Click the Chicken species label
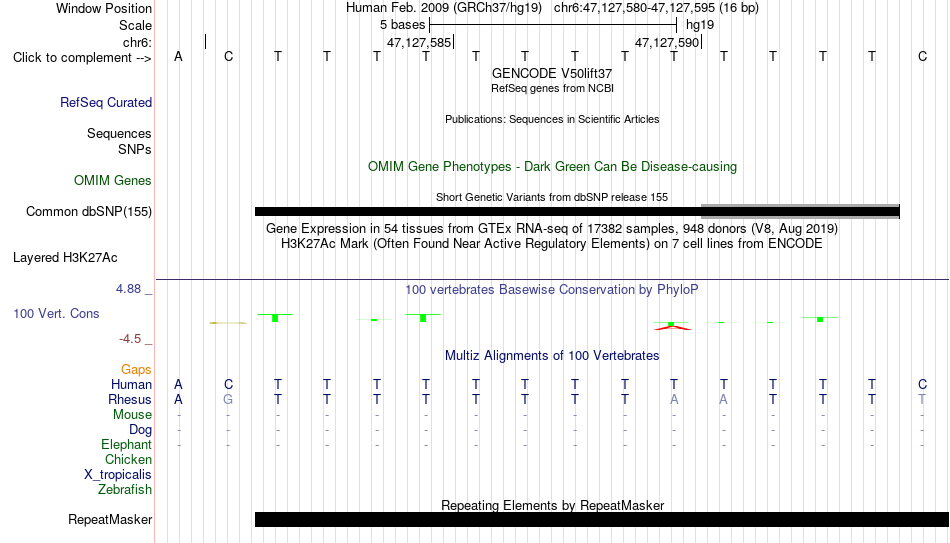Screen dimensions: 950x543 coord(128,460)
